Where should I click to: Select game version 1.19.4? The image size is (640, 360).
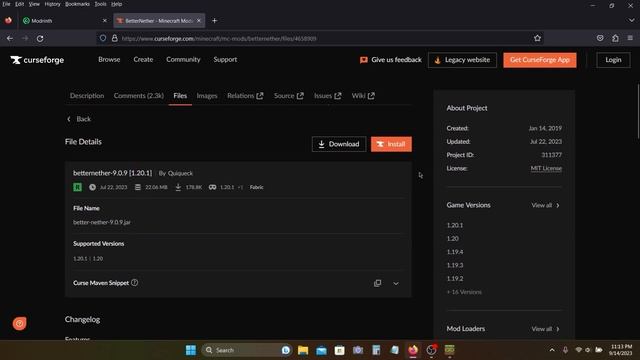coord(455,252)
